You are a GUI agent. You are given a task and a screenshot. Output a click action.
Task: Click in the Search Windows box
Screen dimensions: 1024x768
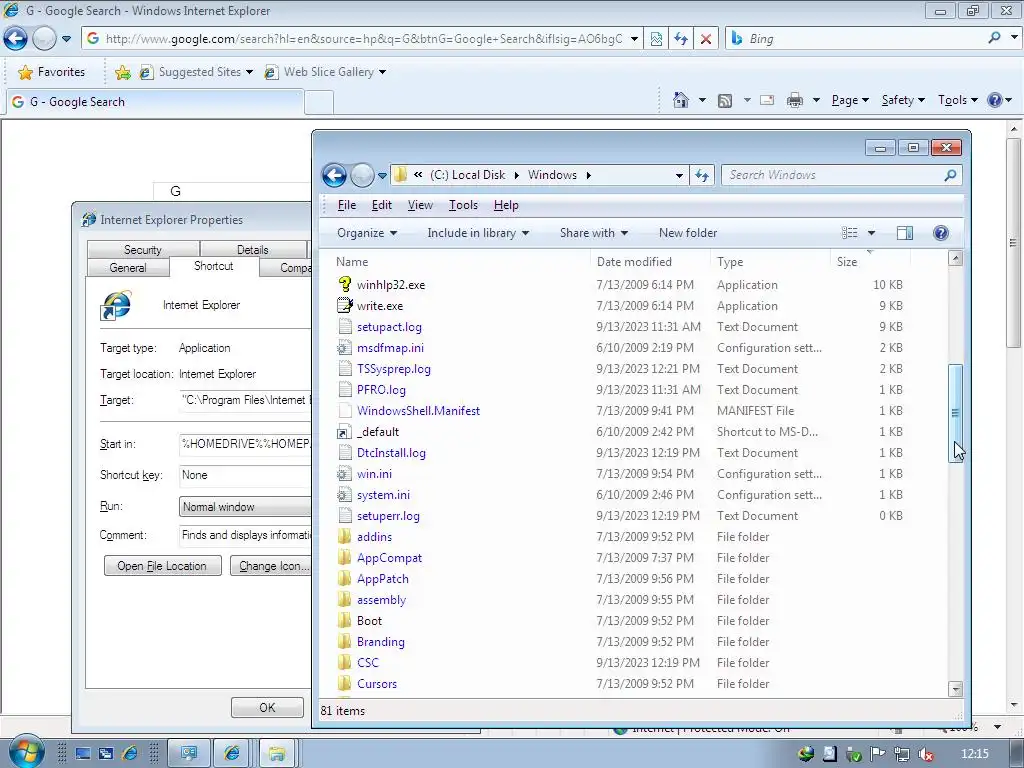pyautogui.click(x=833, y=175)
